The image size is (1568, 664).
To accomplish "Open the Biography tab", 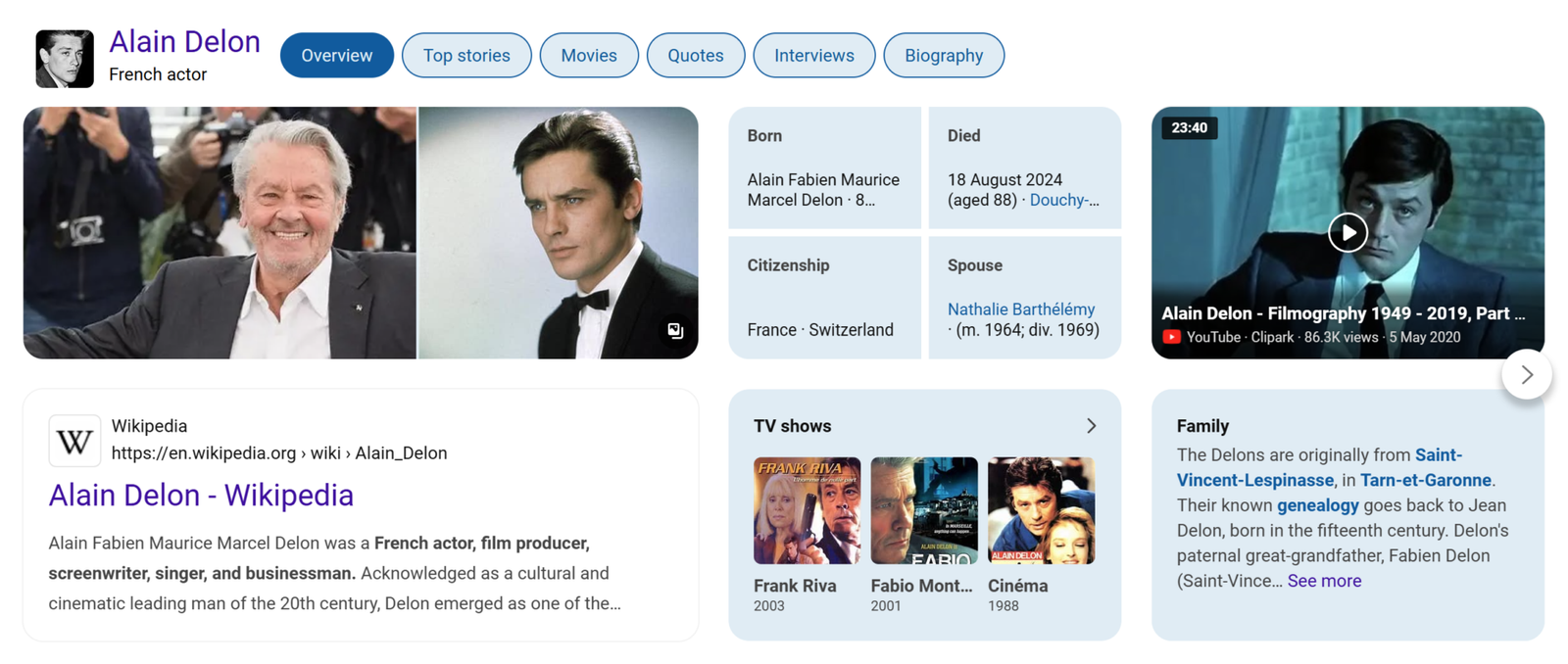I will click(x=944, y=56).
